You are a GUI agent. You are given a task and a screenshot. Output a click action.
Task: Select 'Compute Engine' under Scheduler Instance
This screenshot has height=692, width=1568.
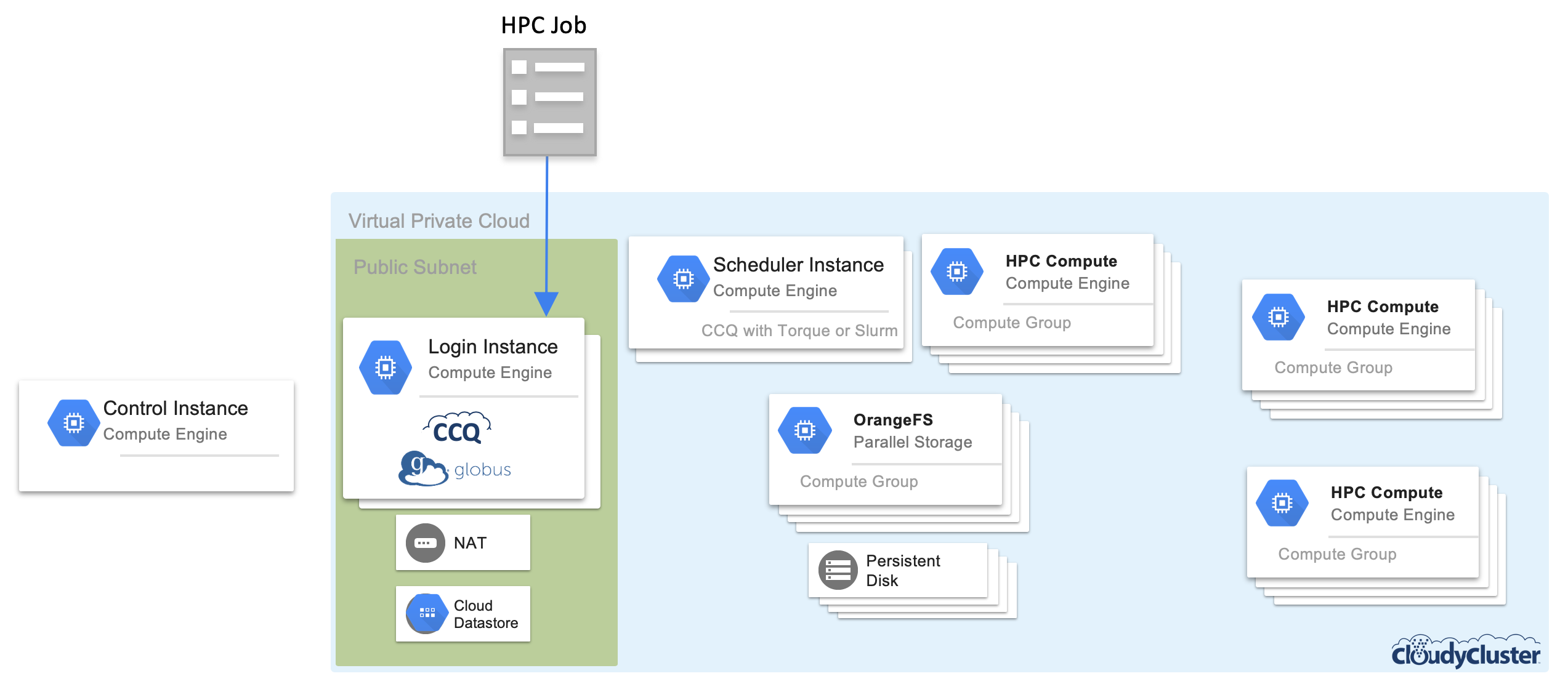775,291
